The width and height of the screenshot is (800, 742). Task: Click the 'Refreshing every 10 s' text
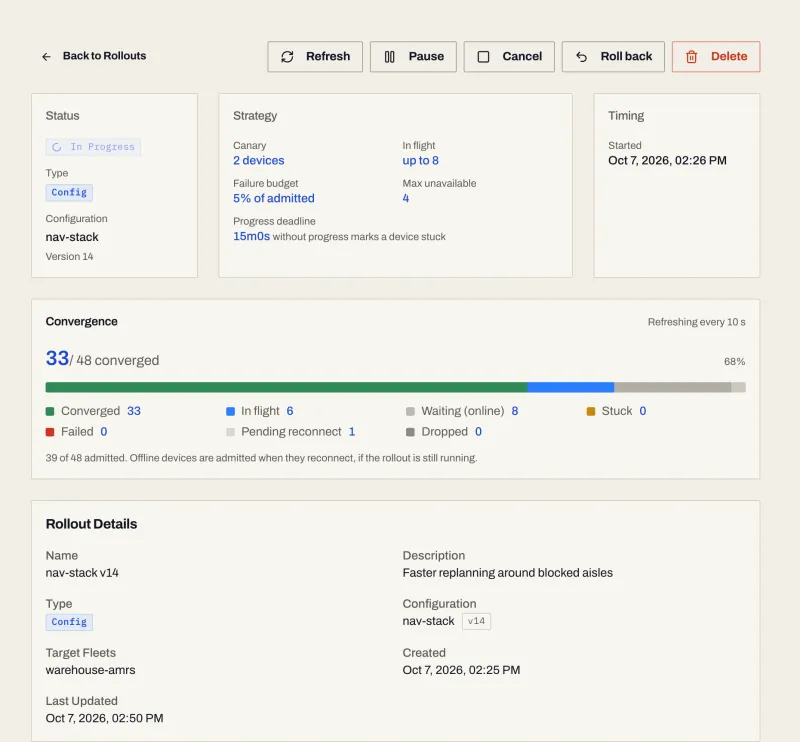click(696, 322)
